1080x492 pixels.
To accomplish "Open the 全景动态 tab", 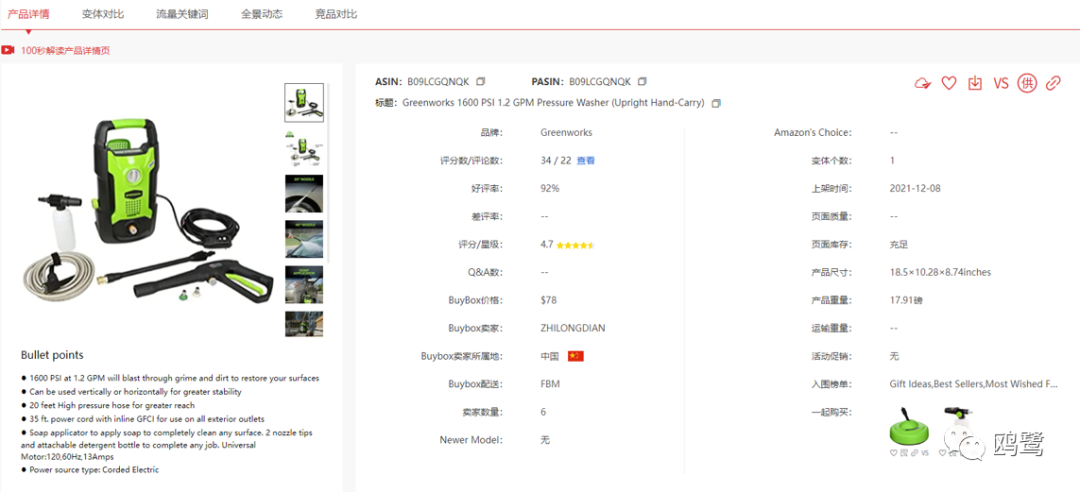I will pyautogui.click(x=262, y=14).
